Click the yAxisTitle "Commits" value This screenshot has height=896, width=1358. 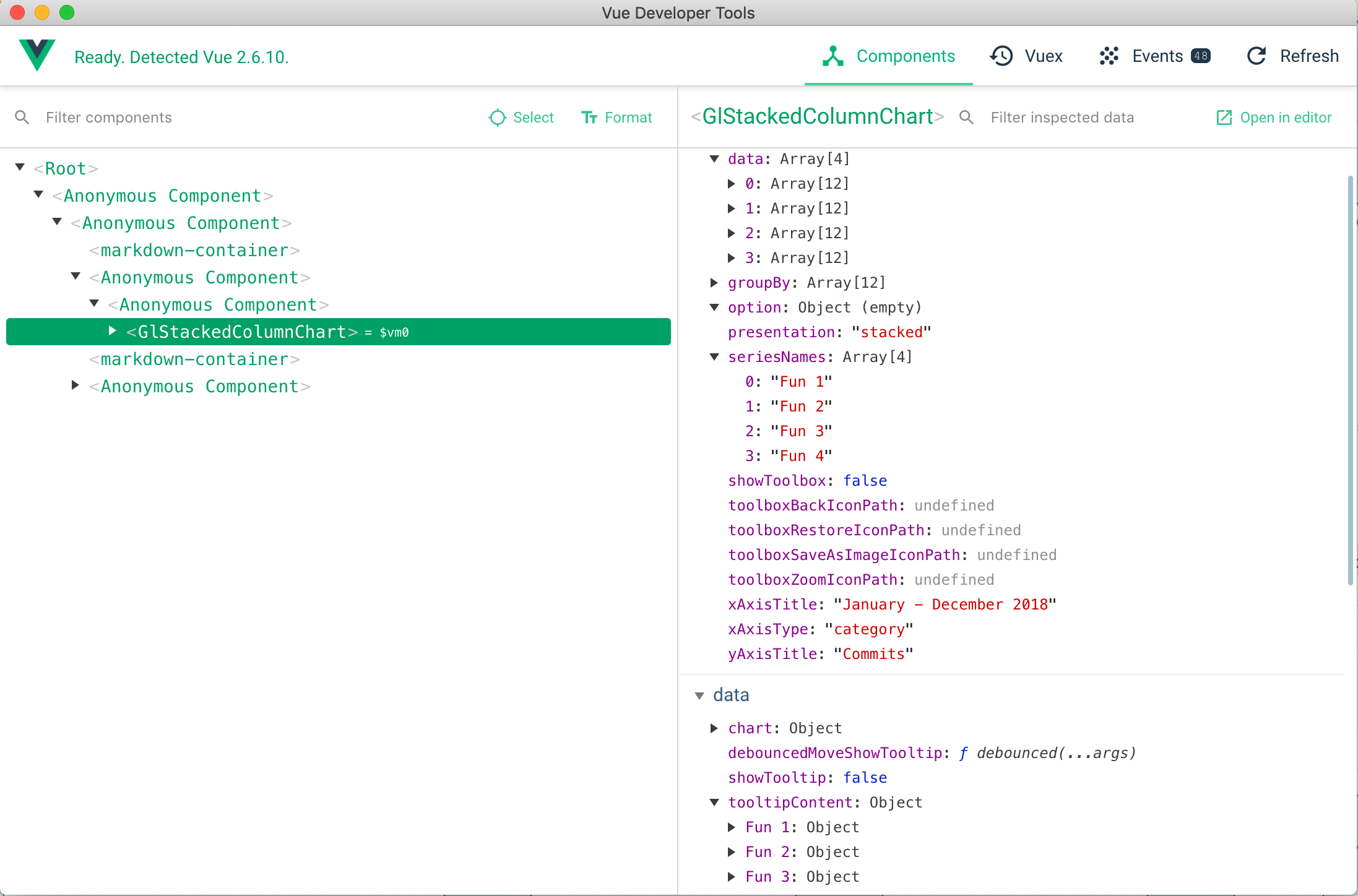pyautogui.click(x=873, y=654)
